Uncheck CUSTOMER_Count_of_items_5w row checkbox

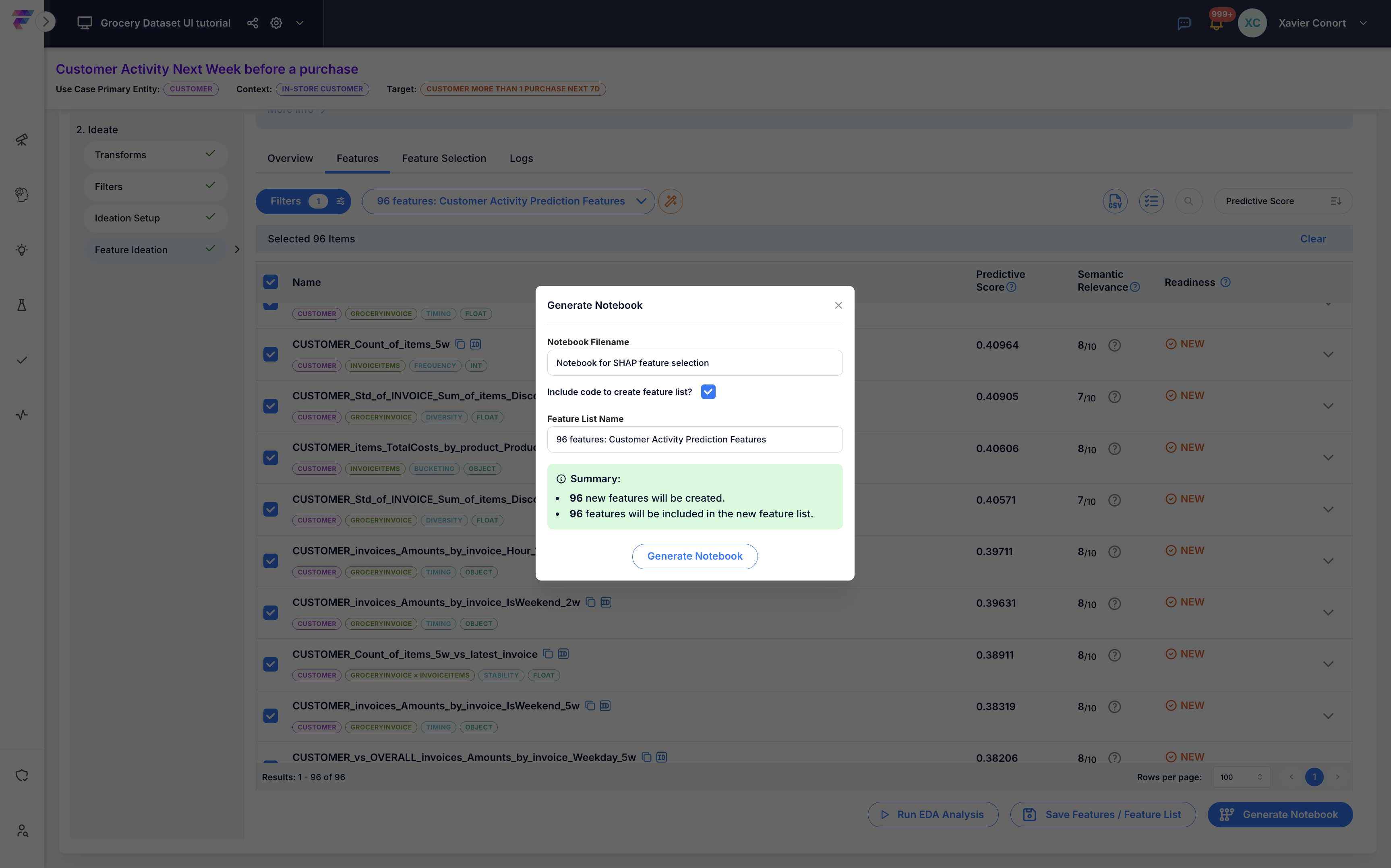click(270, 354)
